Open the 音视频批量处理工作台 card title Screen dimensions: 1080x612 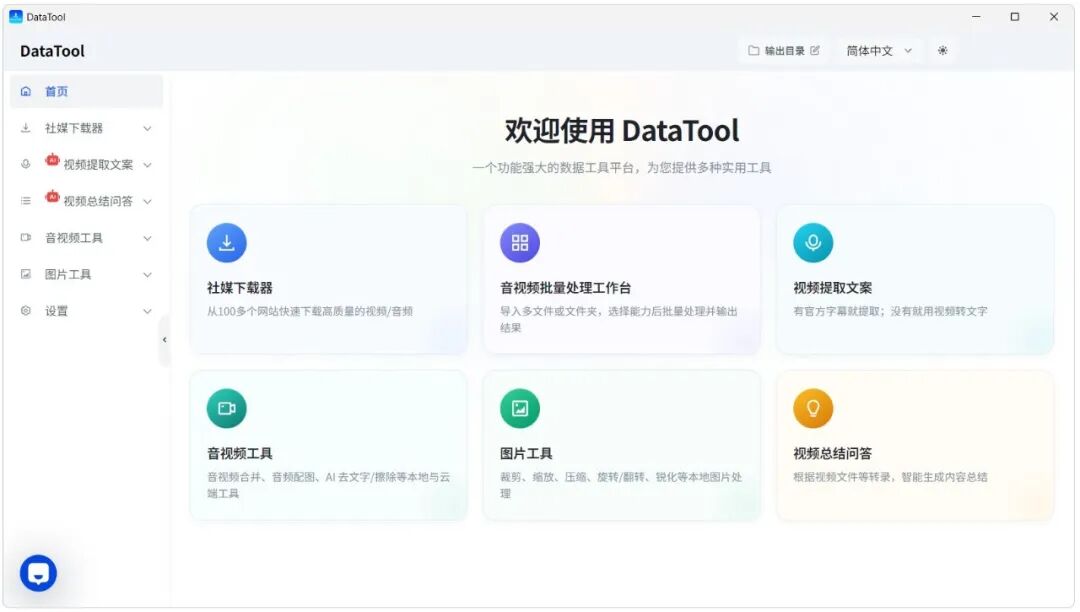coord(565,288)
